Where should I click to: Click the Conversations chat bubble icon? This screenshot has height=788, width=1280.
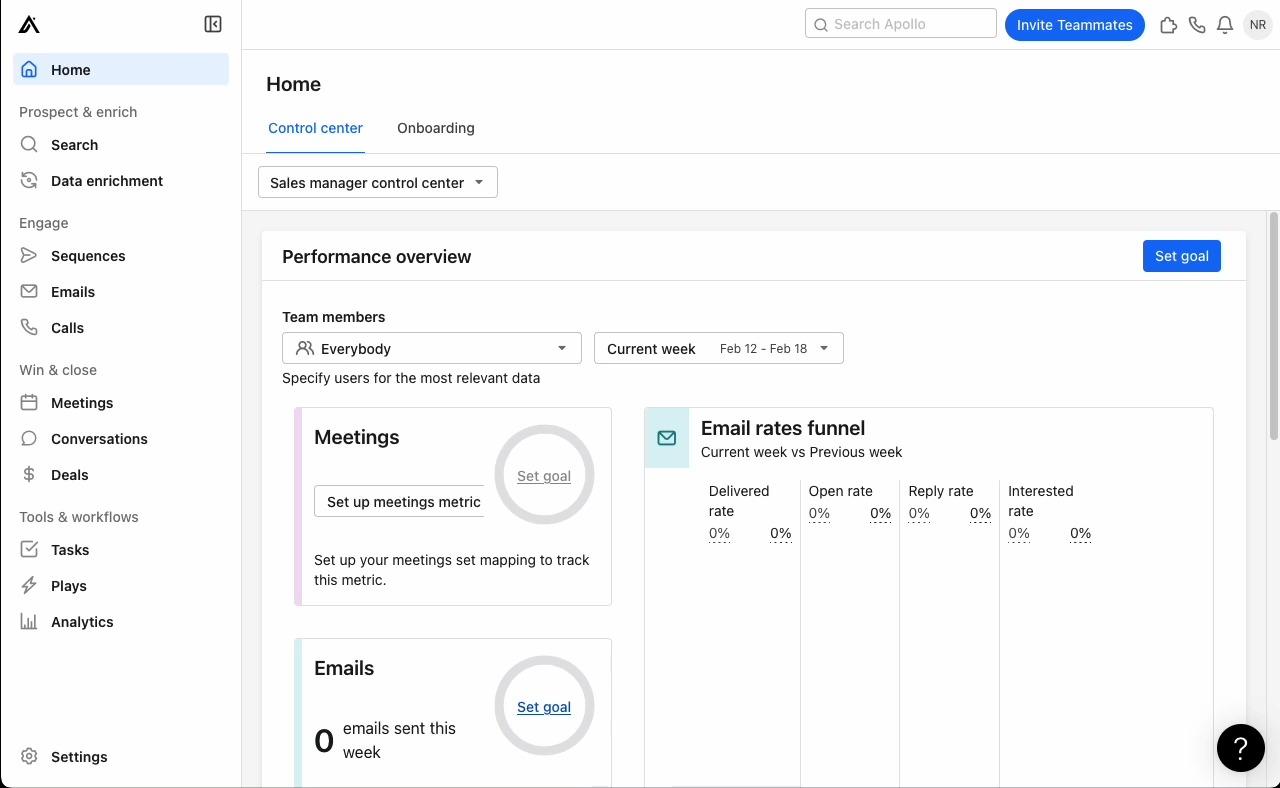click(x=29, y=438)
